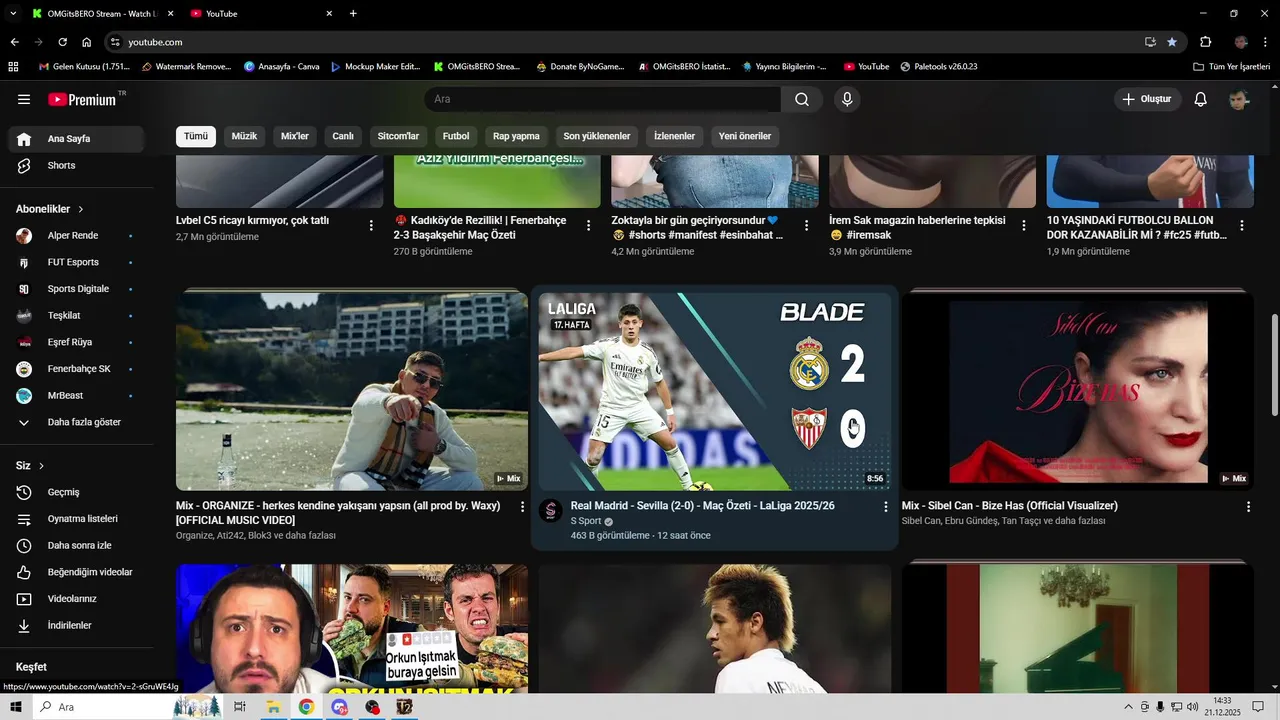
Task: Open a new Chrome tab
Action: pos(353,14)
